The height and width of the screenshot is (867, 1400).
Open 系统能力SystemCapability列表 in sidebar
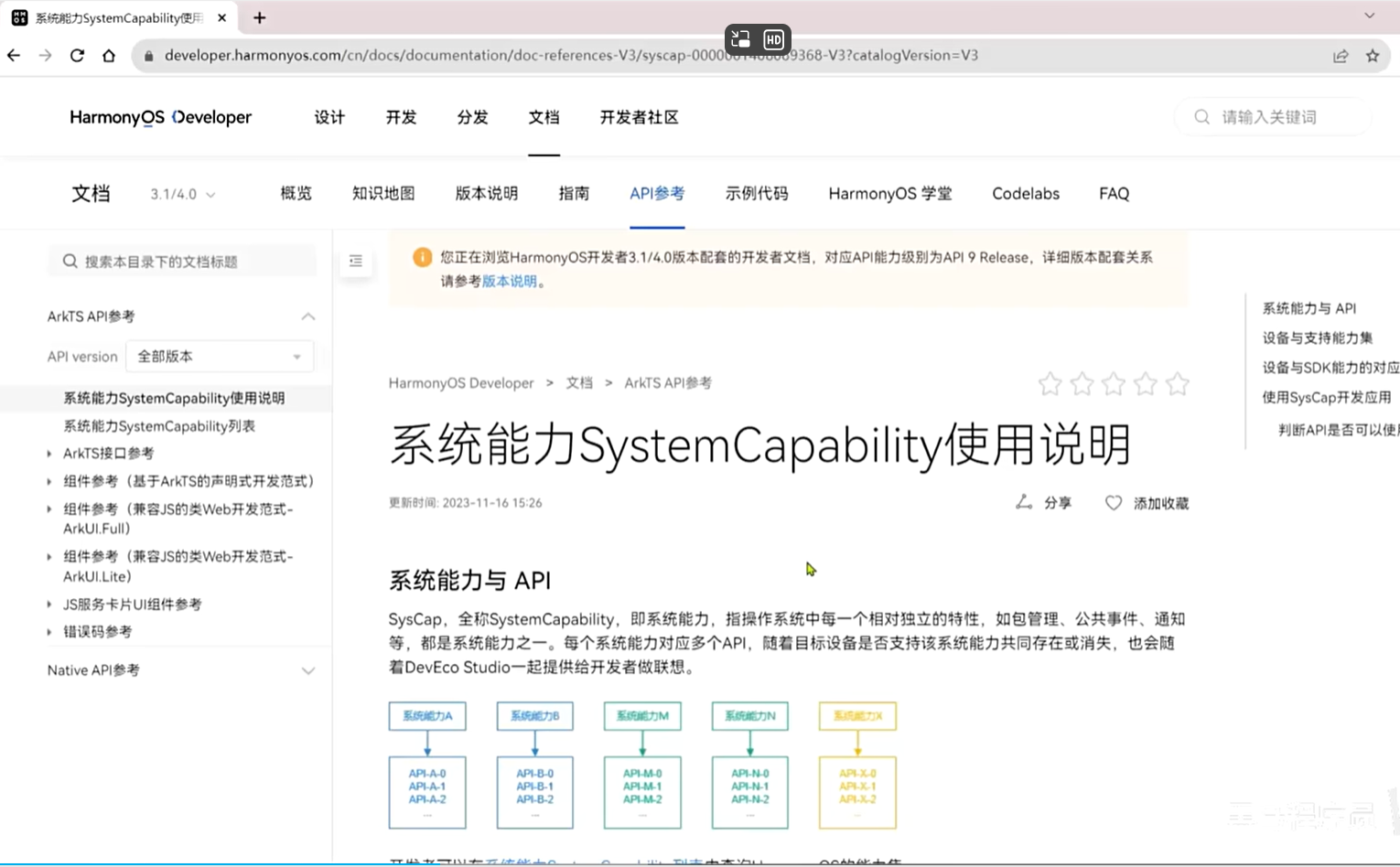tap(159, 426)
